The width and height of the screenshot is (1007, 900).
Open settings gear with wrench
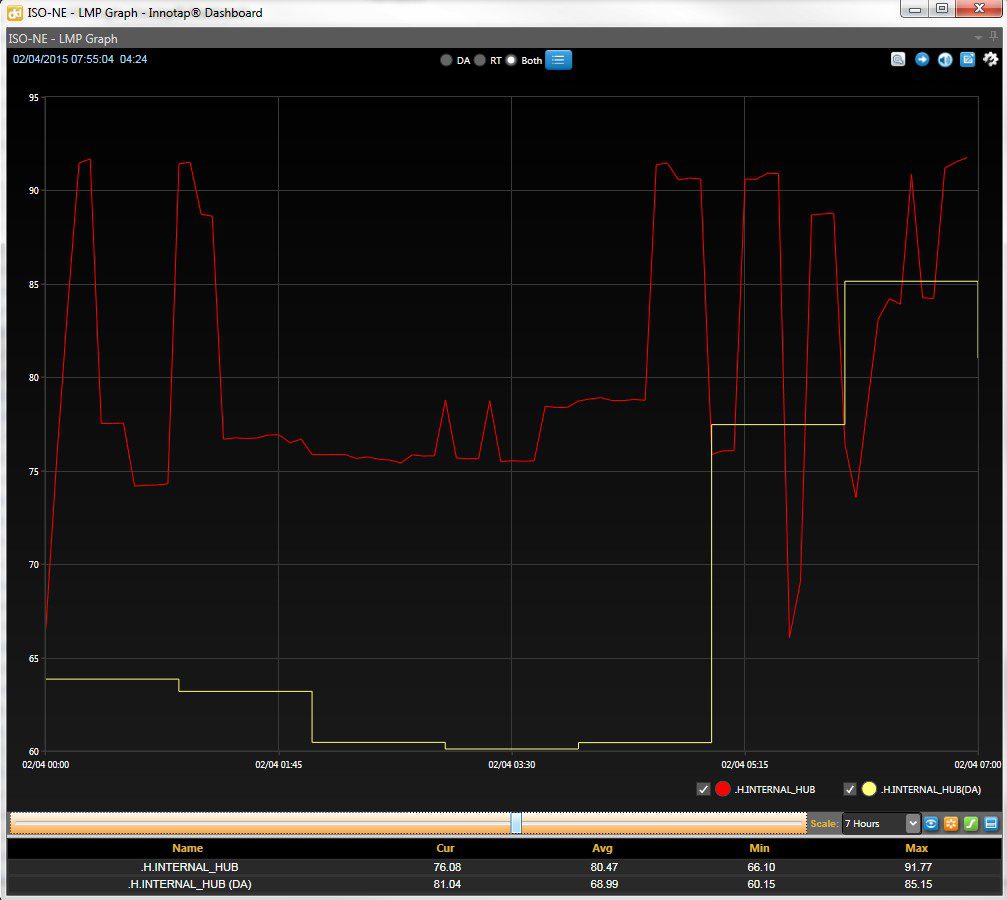point(990,59)
